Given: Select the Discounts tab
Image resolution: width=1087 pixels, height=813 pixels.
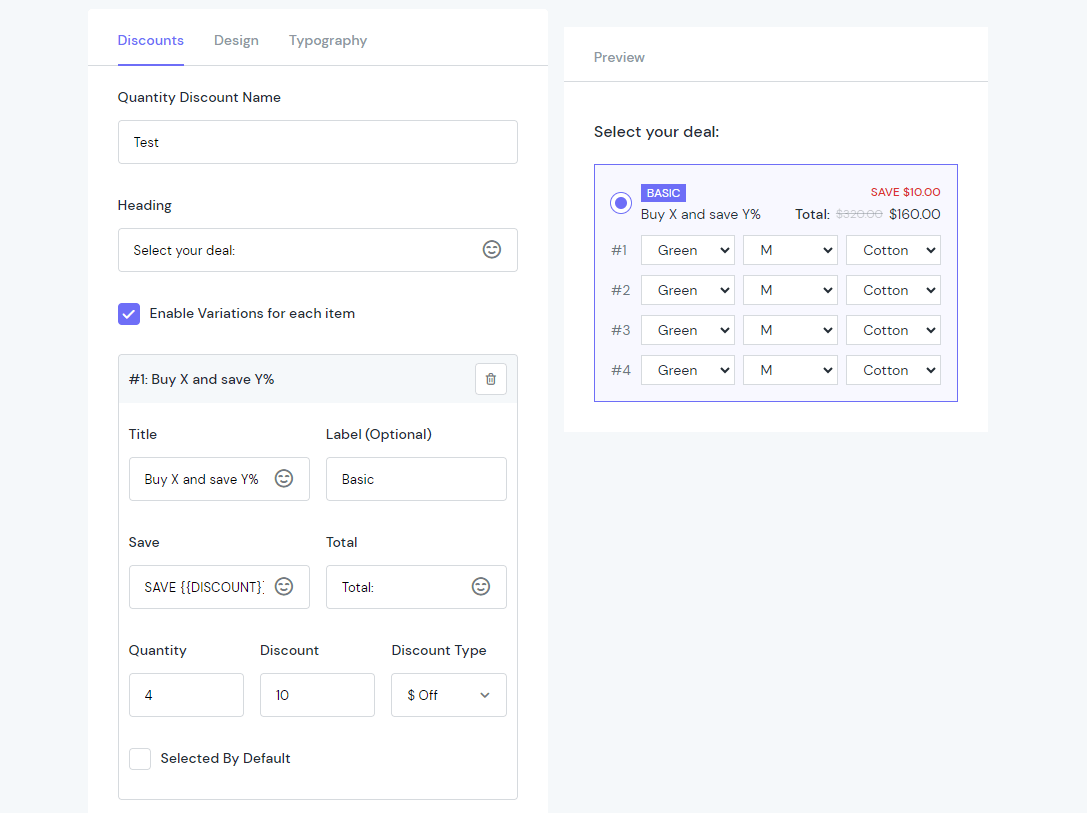Looking at the screenshot, I should [150, 40].
